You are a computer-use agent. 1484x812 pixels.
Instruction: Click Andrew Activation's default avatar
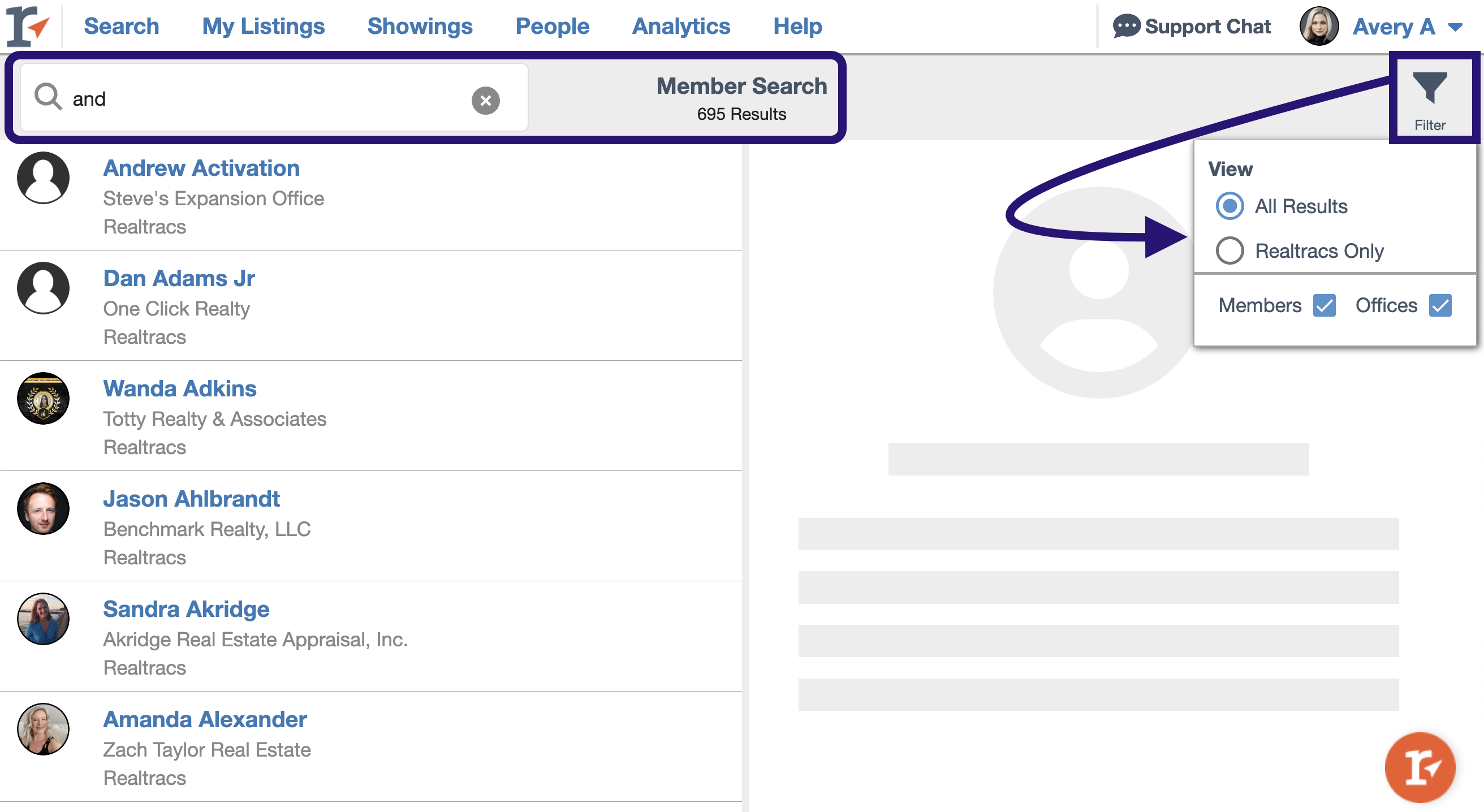43,178
